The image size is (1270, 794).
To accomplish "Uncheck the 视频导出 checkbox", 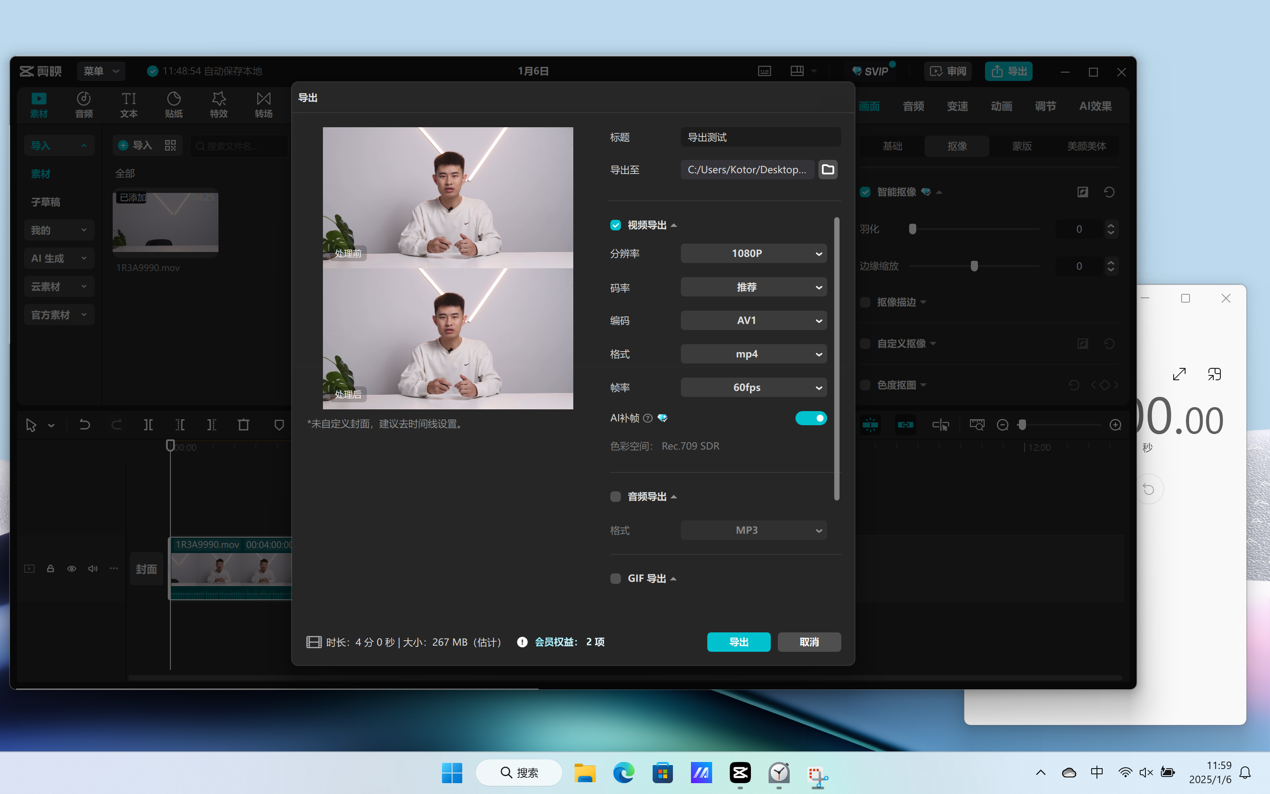I will (616, 225).
